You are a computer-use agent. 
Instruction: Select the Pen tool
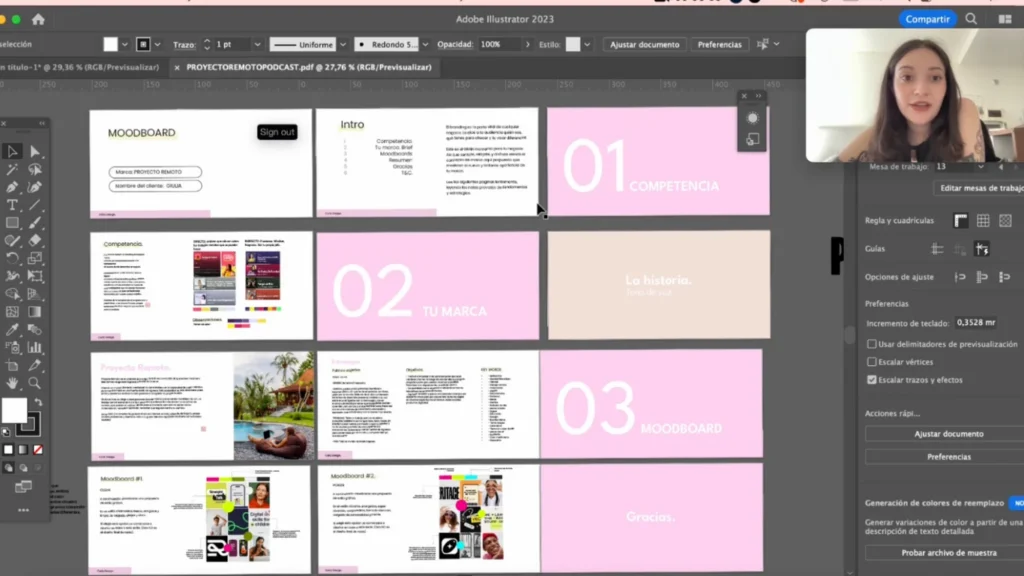click(x=12, y=187)
